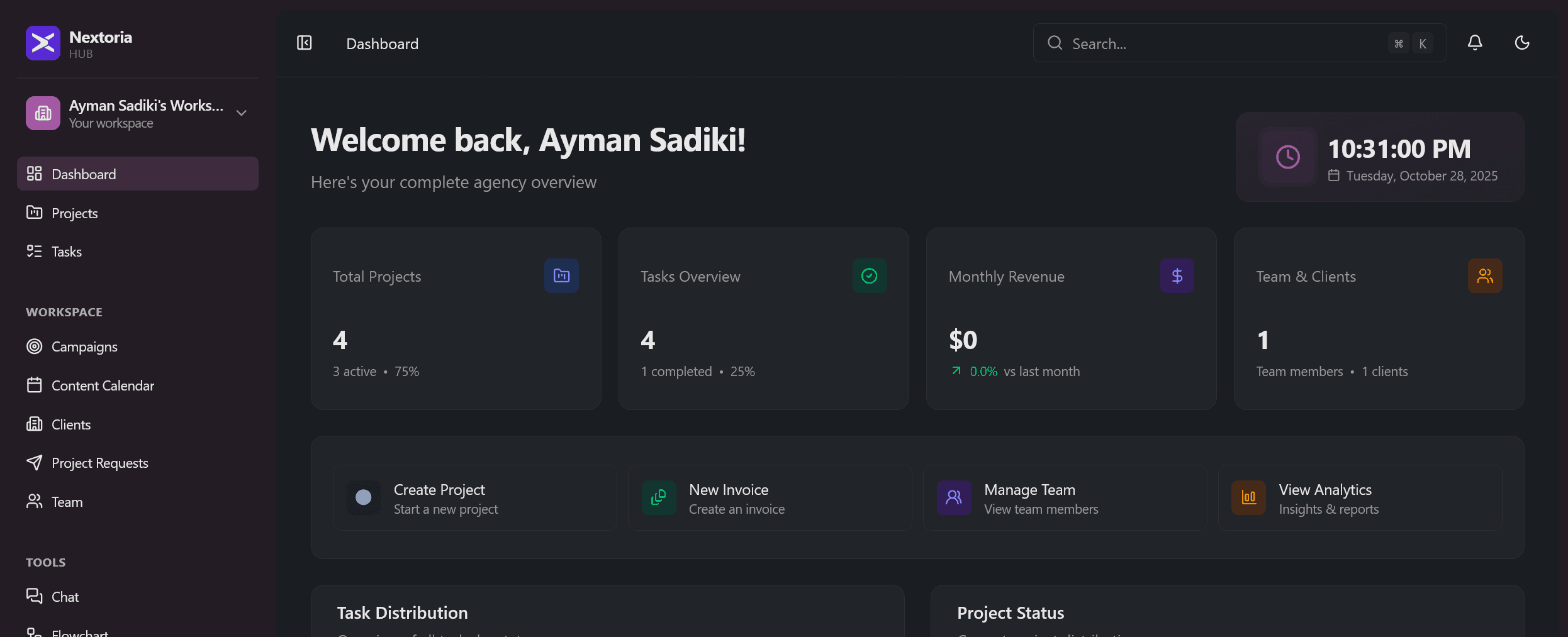Open the Dashboard sidebar icon
1568x637 pixels.
point(35,174)
